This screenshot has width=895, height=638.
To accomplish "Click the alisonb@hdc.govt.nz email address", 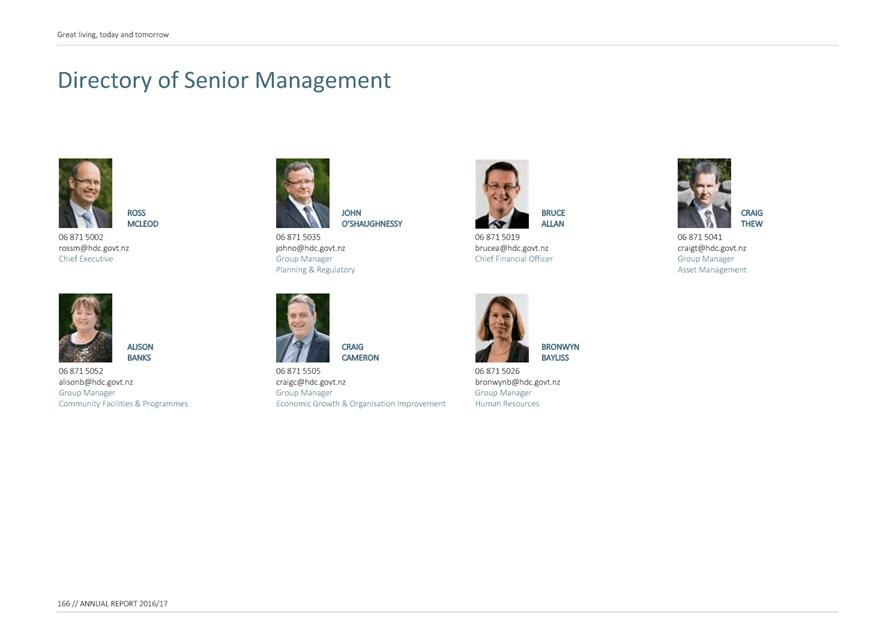I will pos(96,382).
